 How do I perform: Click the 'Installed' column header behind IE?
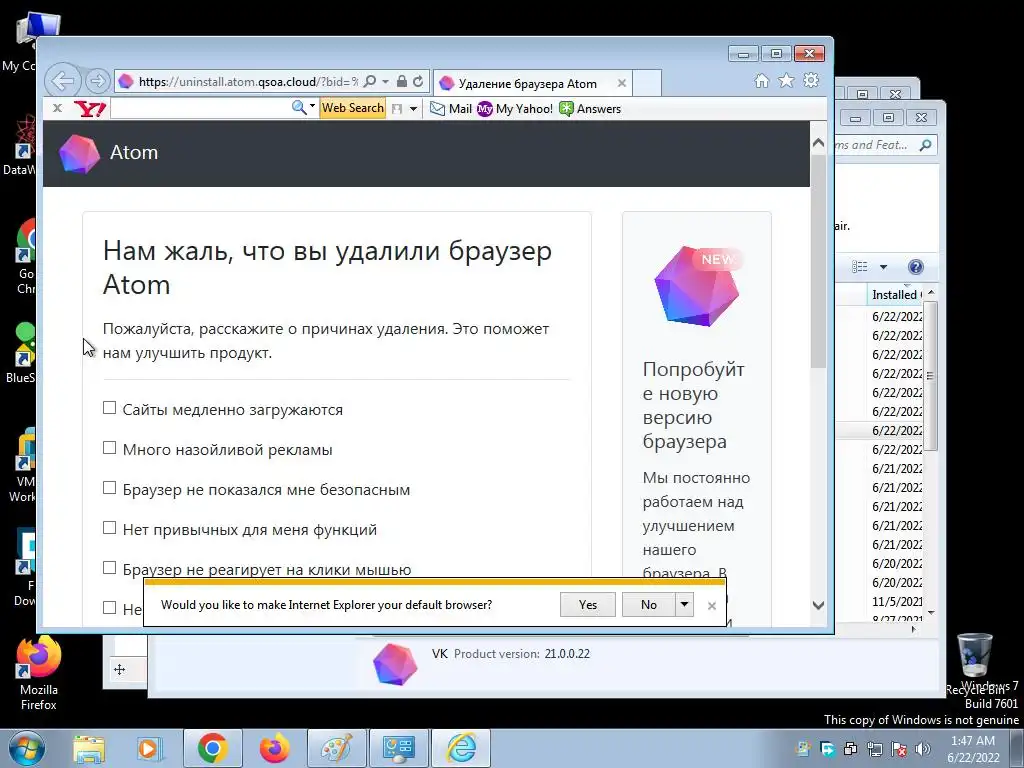tap(896, 295)
